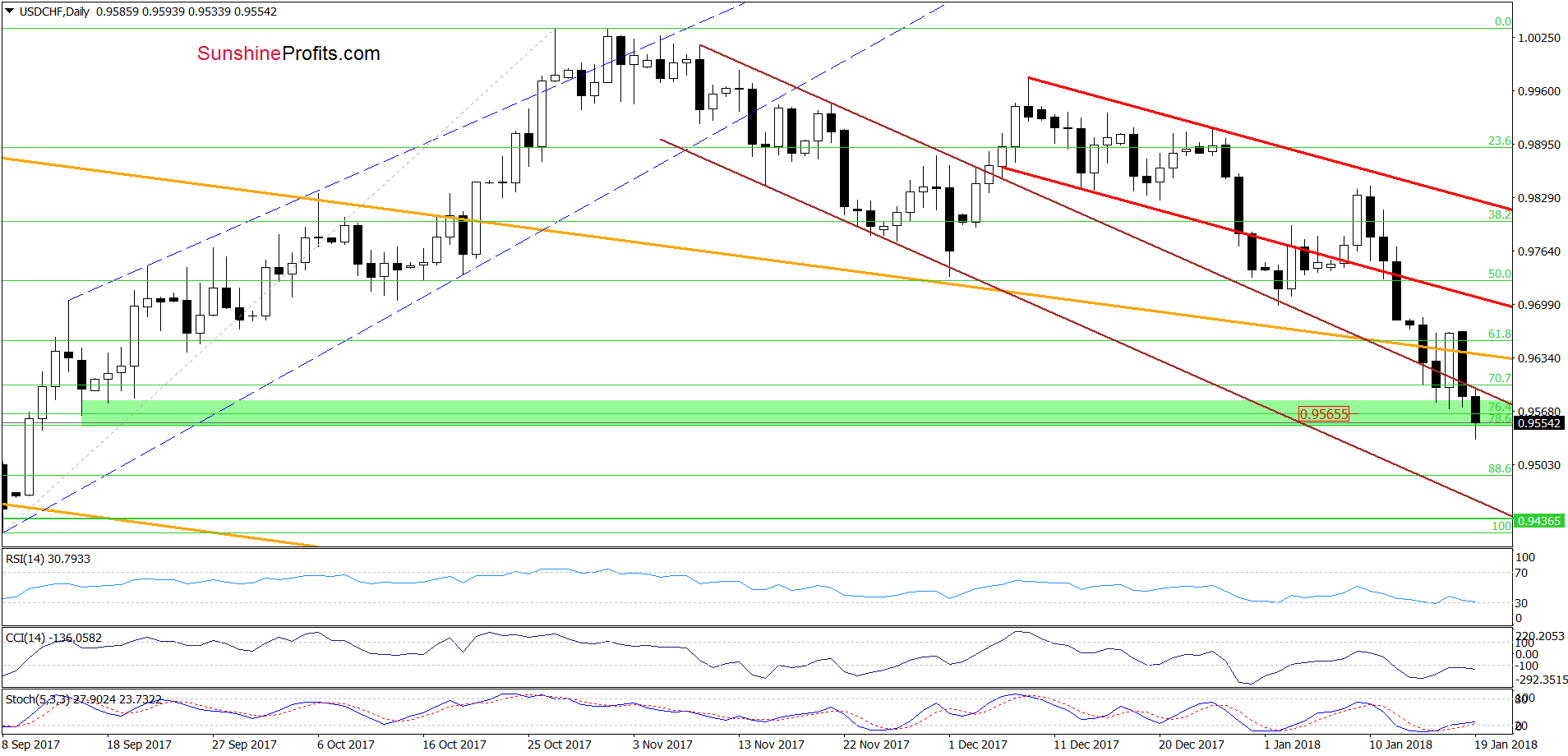Click the 6 Oct 2017 date label
This screenshot has width=1568, height=756.
click(346, 744)
